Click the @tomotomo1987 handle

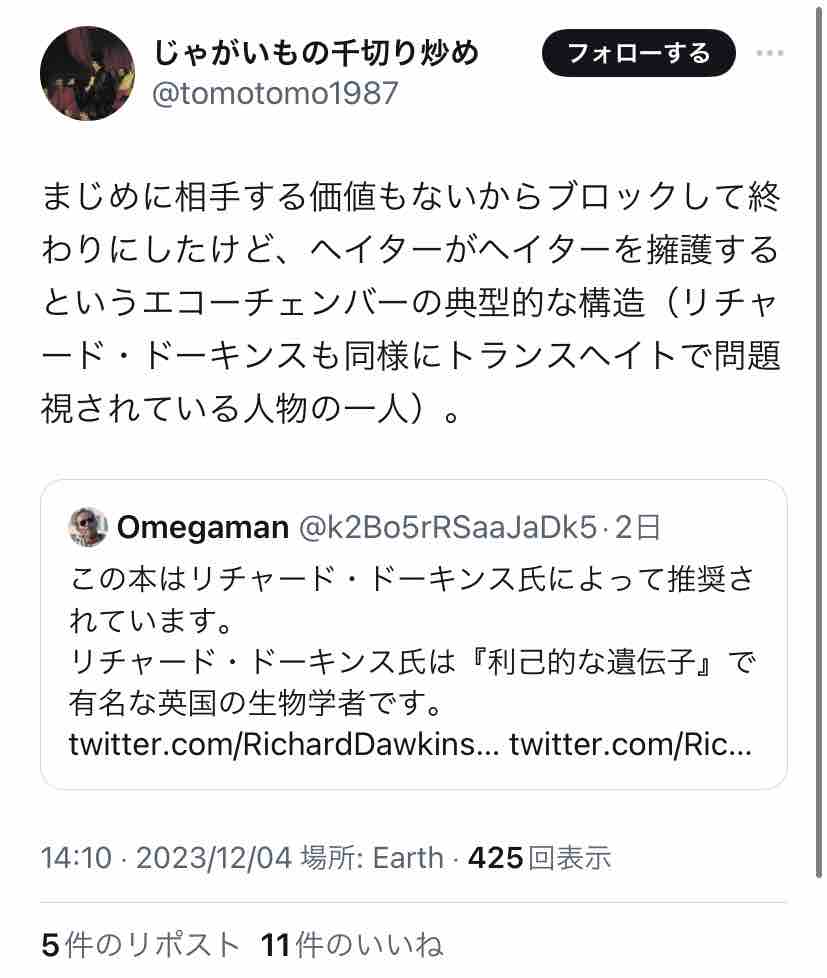point(274,93)
